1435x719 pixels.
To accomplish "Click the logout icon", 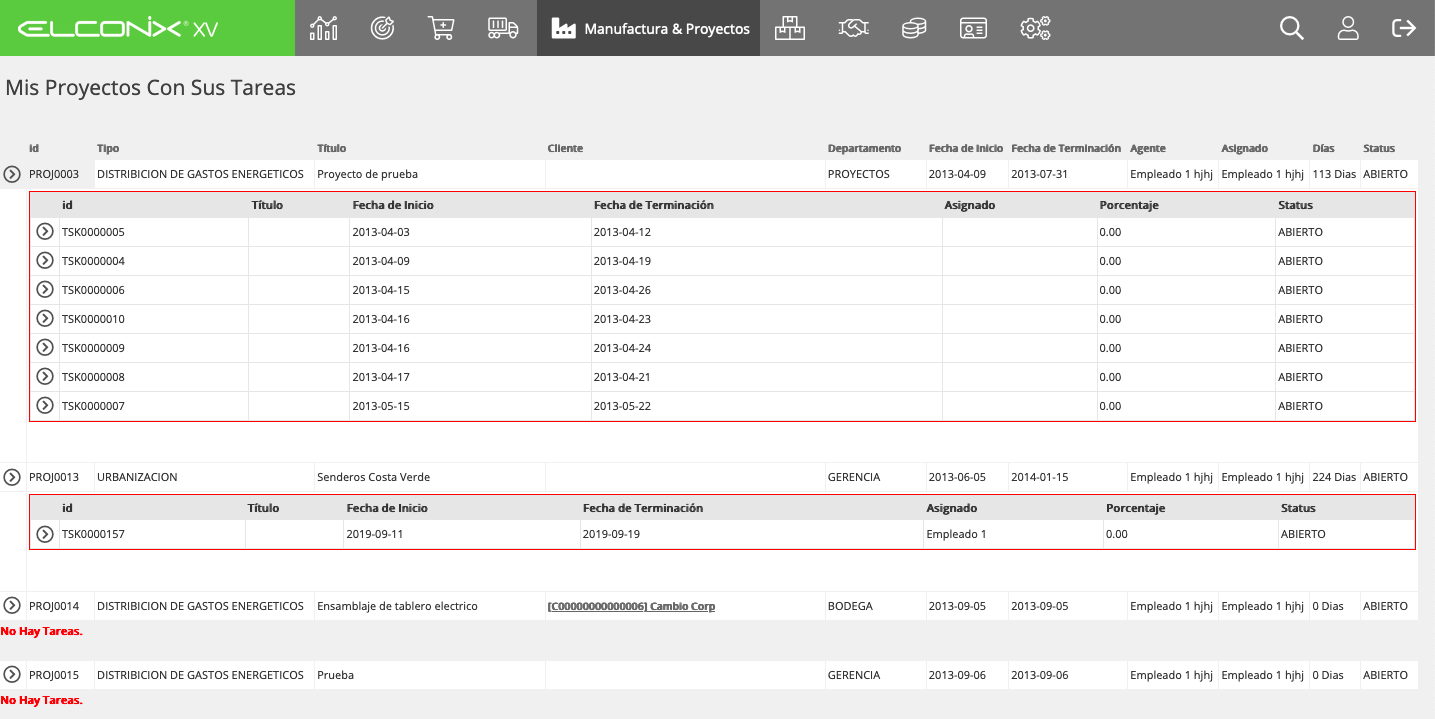I will [1404, 28].
